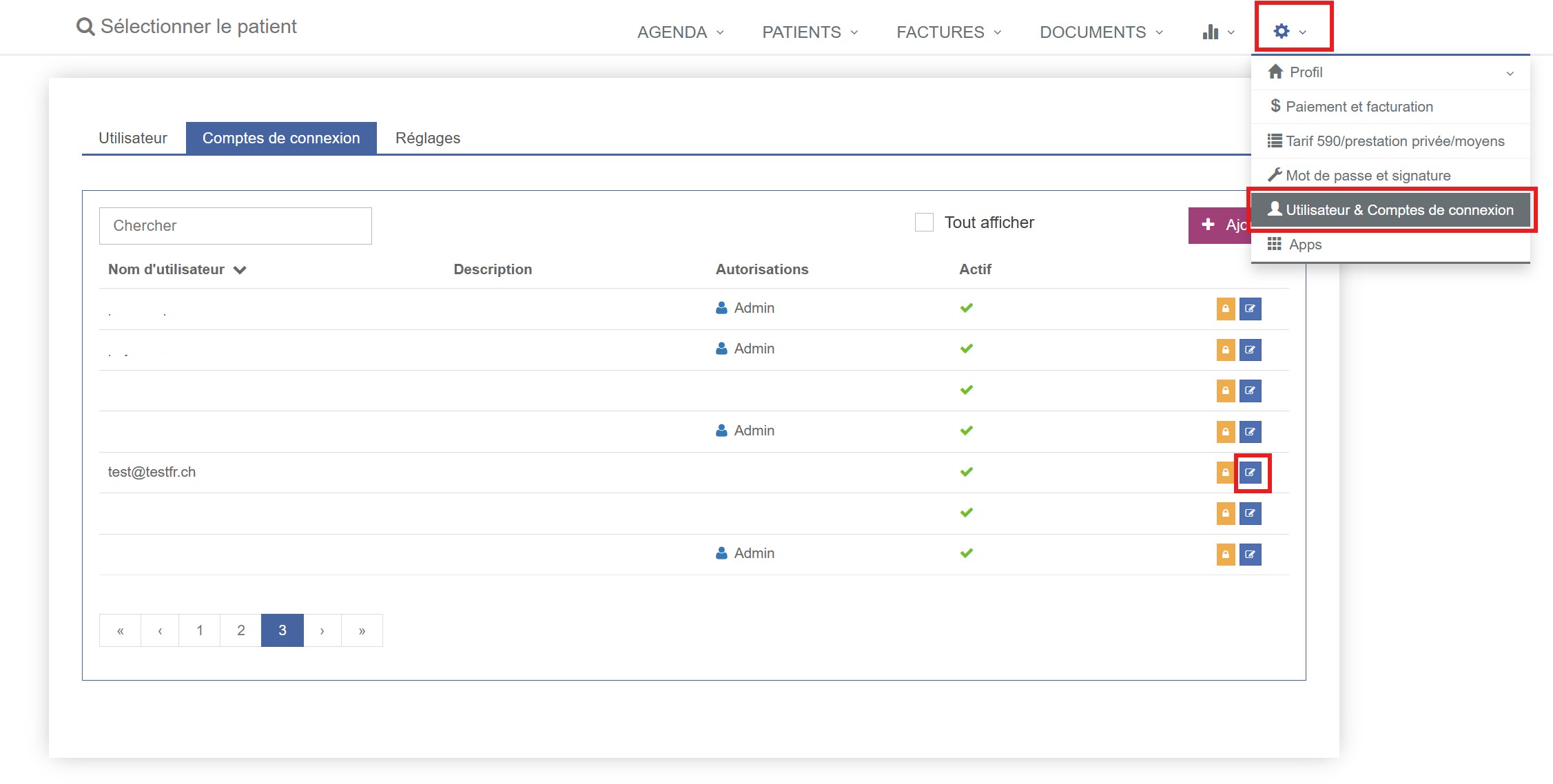The height and width of the screenshot is (784, 1553).
Task: Click the Actif column header
Action: pyautogui.click(x=975, y=269)
